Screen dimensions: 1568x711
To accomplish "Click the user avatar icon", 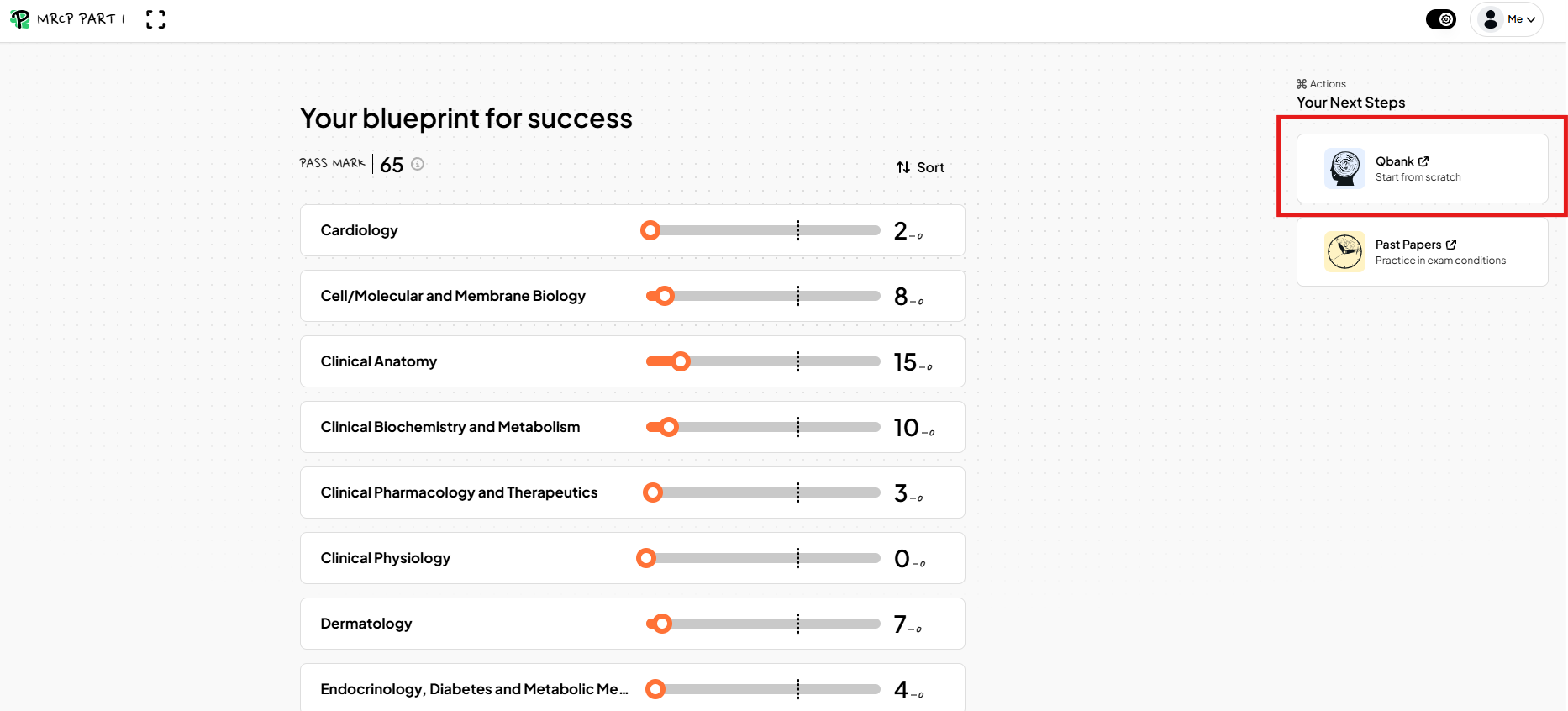I will (1491, 19).
